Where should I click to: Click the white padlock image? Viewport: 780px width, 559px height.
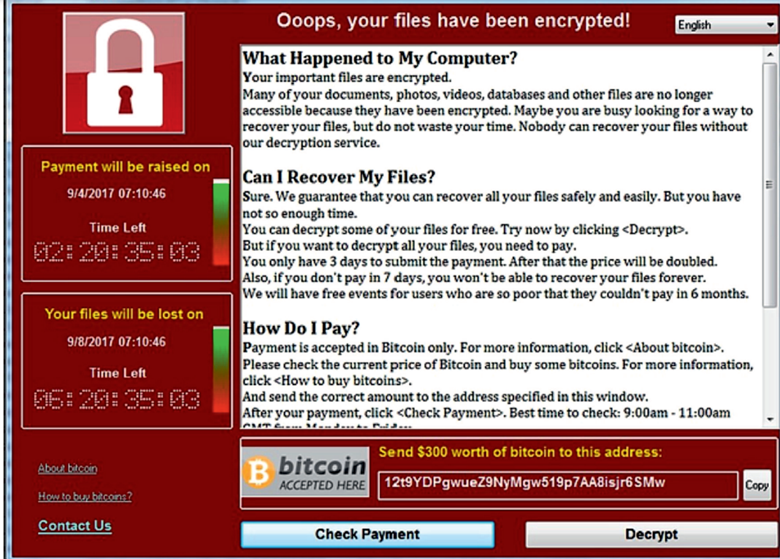pyautogui.click(x=124, y=73)
